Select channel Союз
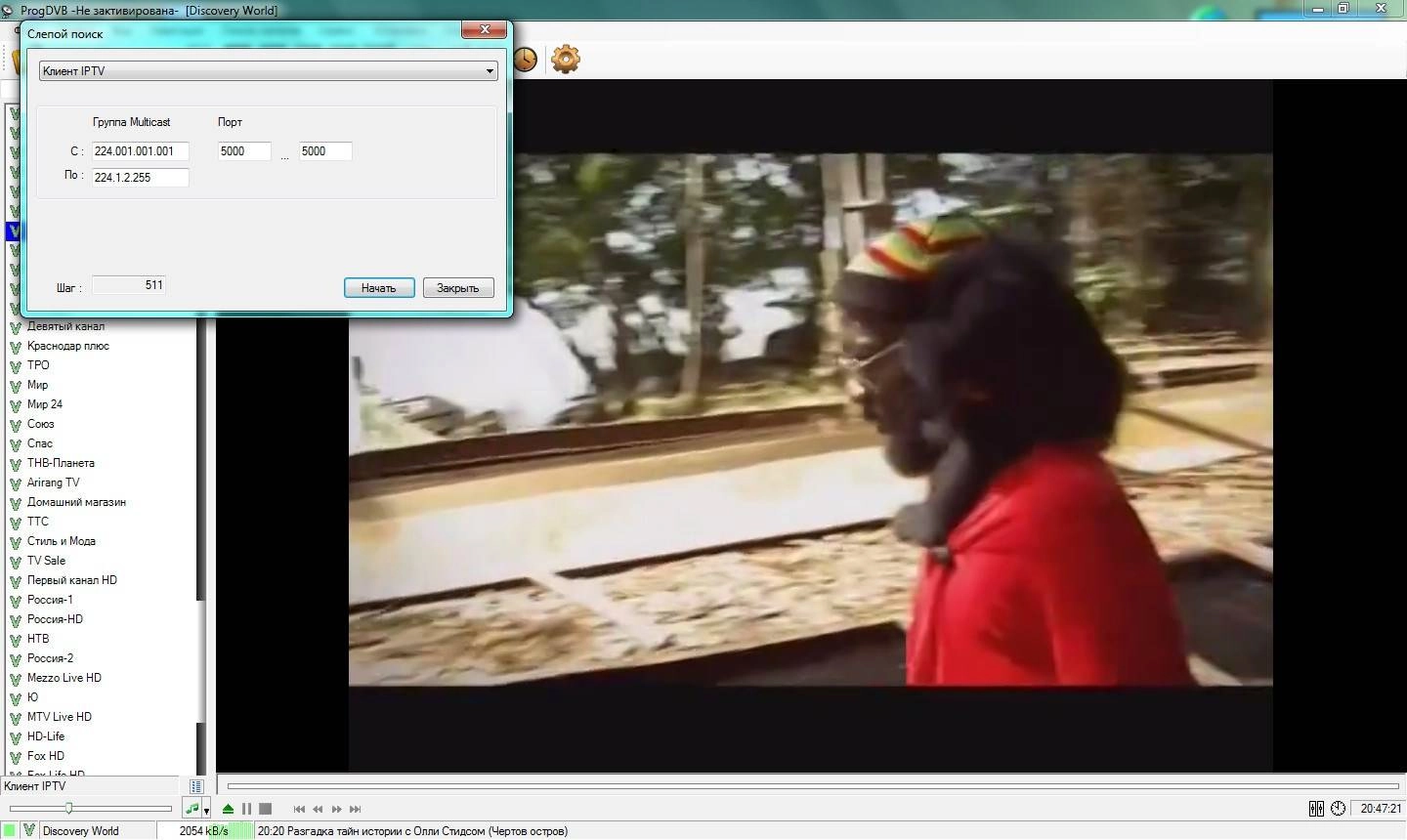 [41, 424]
